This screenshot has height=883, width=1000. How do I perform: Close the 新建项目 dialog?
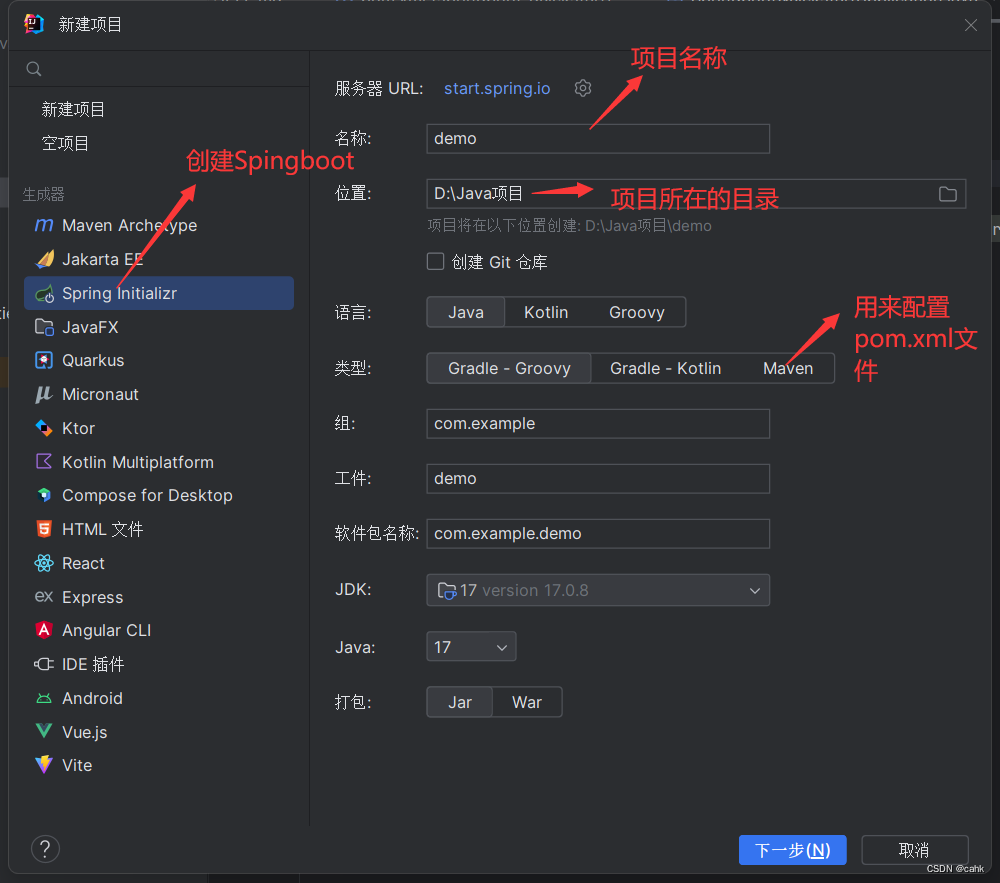click(x=971, y=25)
